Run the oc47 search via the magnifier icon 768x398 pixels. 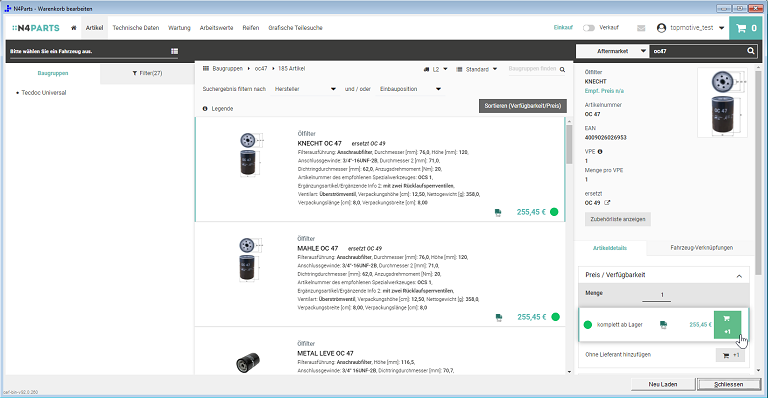[751, 51]
